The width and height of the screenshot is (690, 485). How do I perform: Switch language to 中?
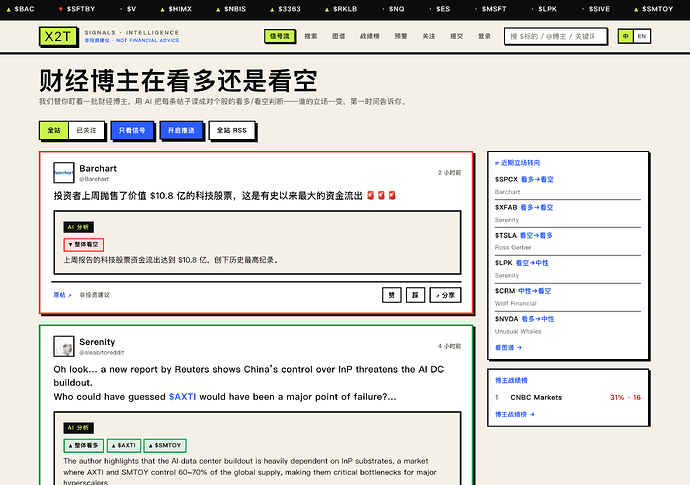626,36
